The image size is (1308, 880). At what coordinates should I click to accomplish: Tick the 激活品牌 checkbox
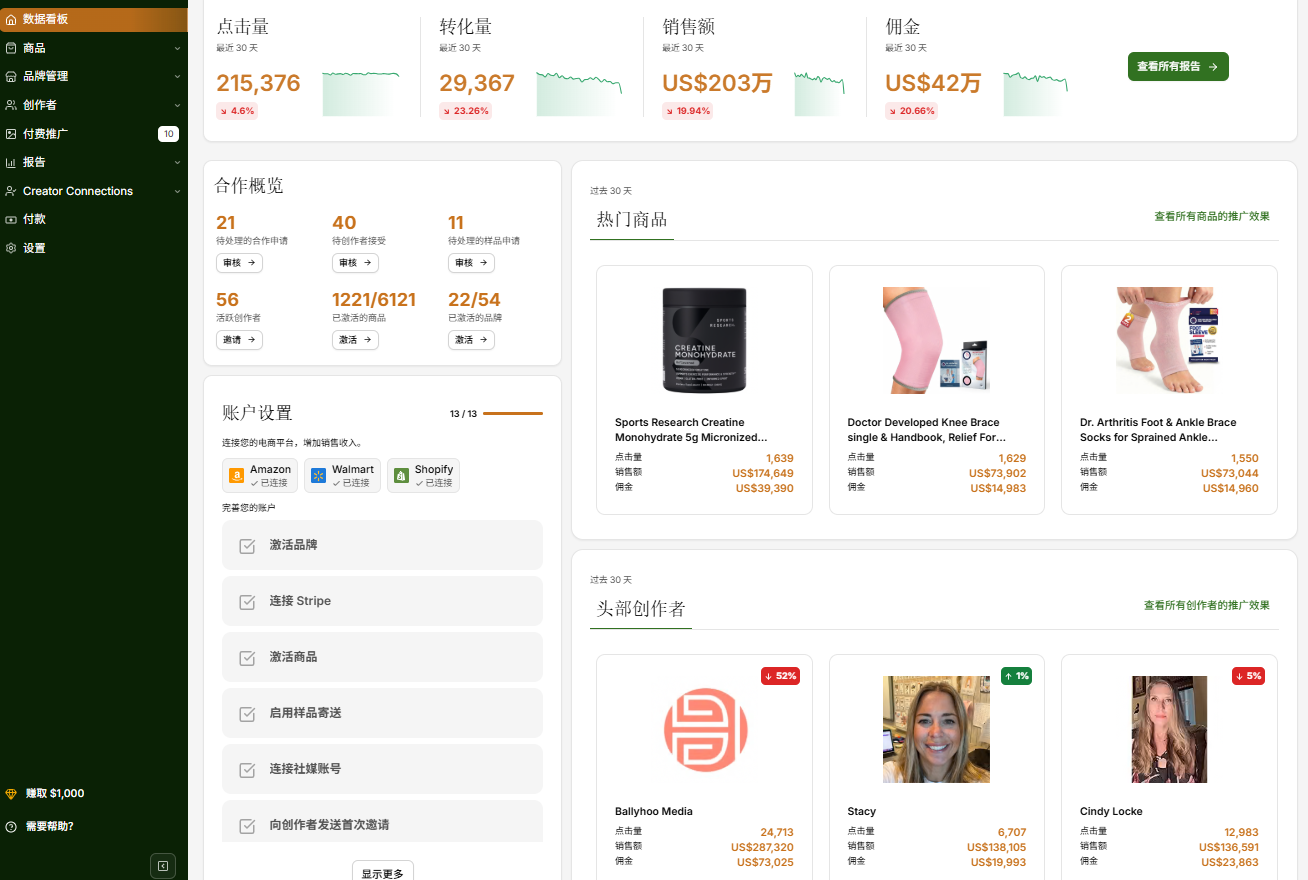(247, 546)
